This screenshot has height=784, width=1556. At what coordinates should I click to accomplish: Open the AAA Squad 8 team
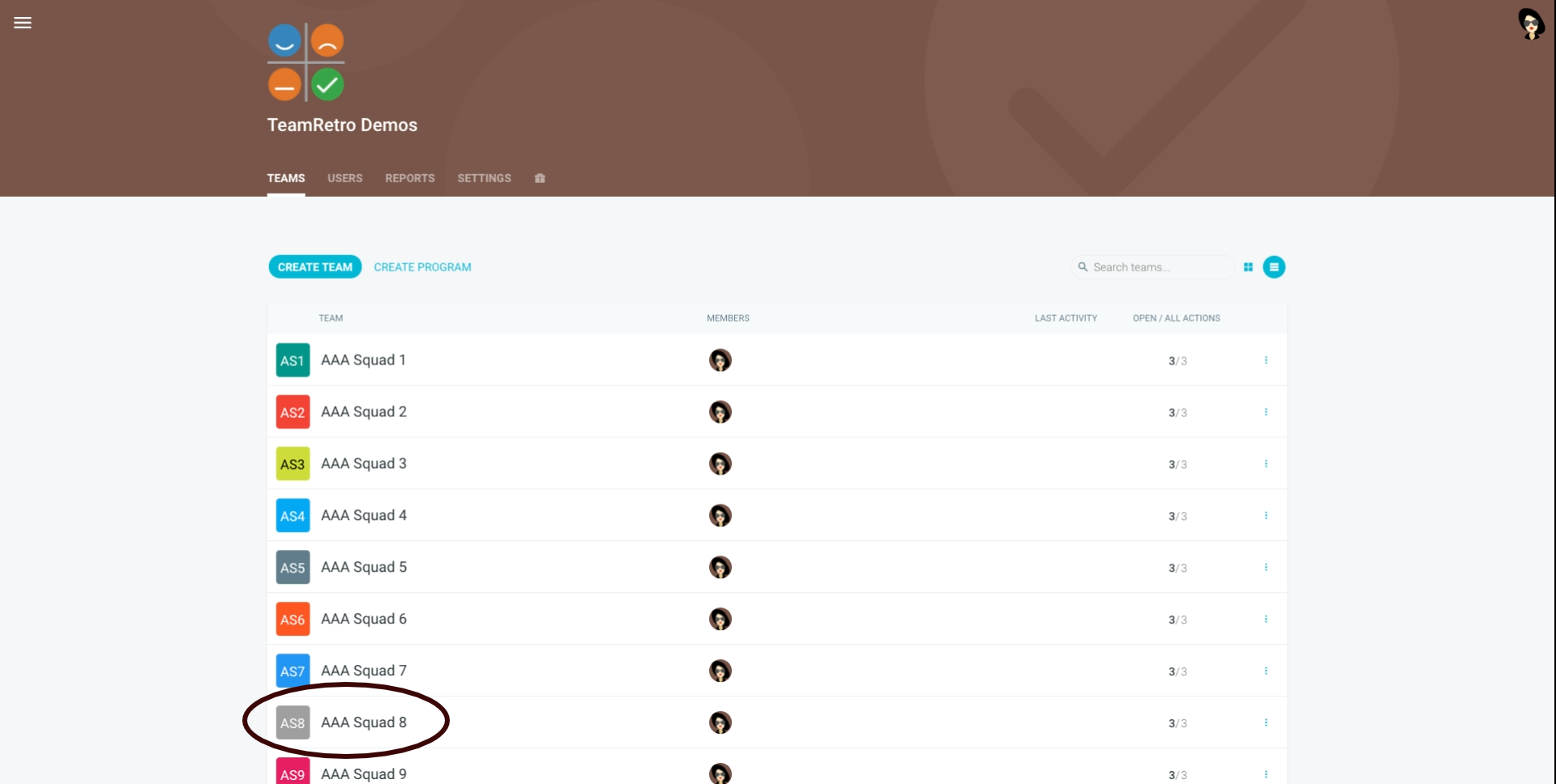[x=364, y=723]
